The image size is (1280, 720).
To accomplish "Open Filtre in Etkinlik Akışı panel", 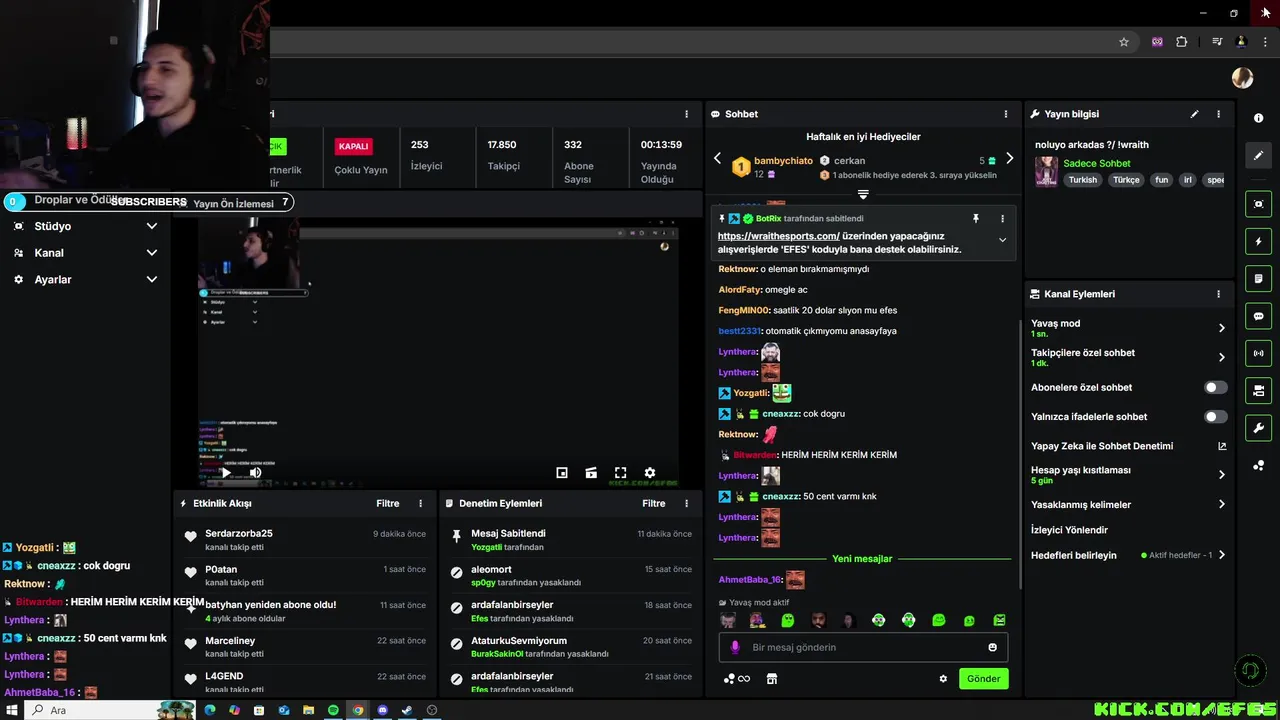I will click(387, 503).
